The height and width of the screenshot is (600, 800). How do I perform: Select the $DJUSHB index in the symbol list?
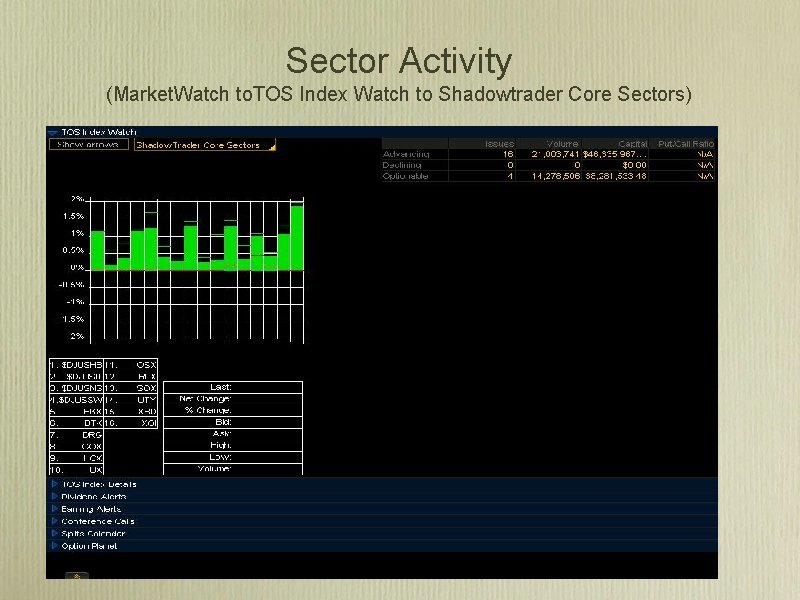pyautogui.click(x=77, y=365)
